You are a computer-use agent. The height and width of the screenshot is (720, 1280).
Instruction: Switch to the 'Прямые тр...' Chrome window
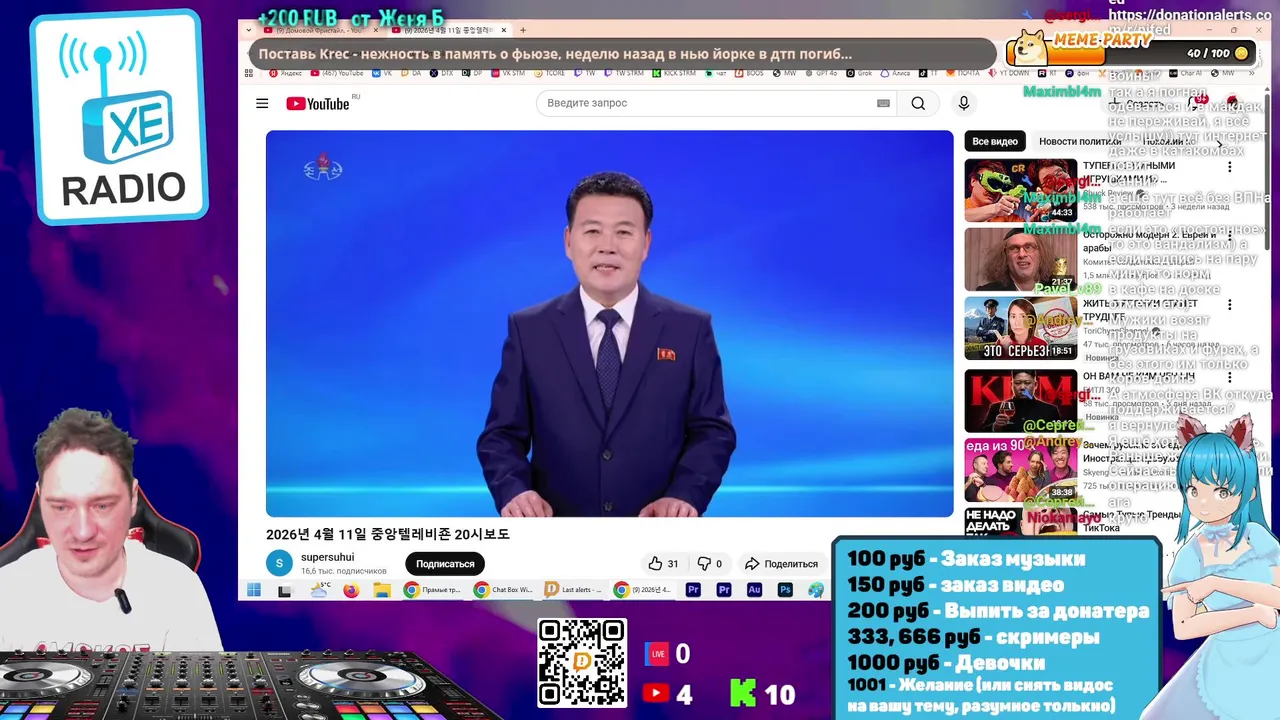coord(433,590)
